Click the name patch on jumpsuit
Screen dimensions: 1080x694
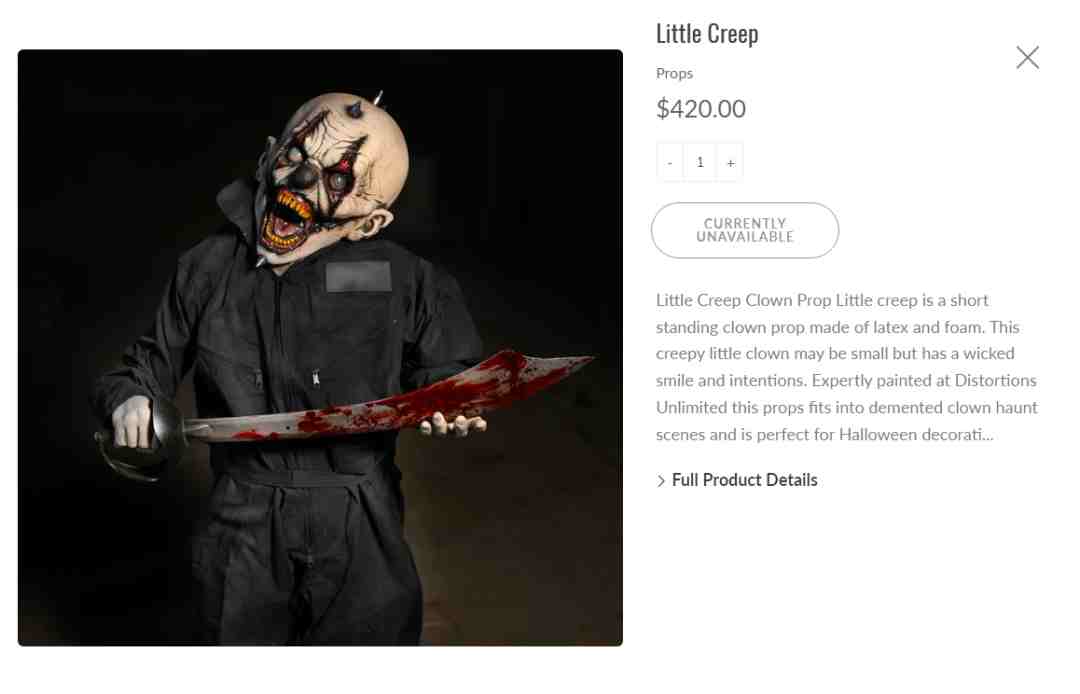[x=358, y=276]
